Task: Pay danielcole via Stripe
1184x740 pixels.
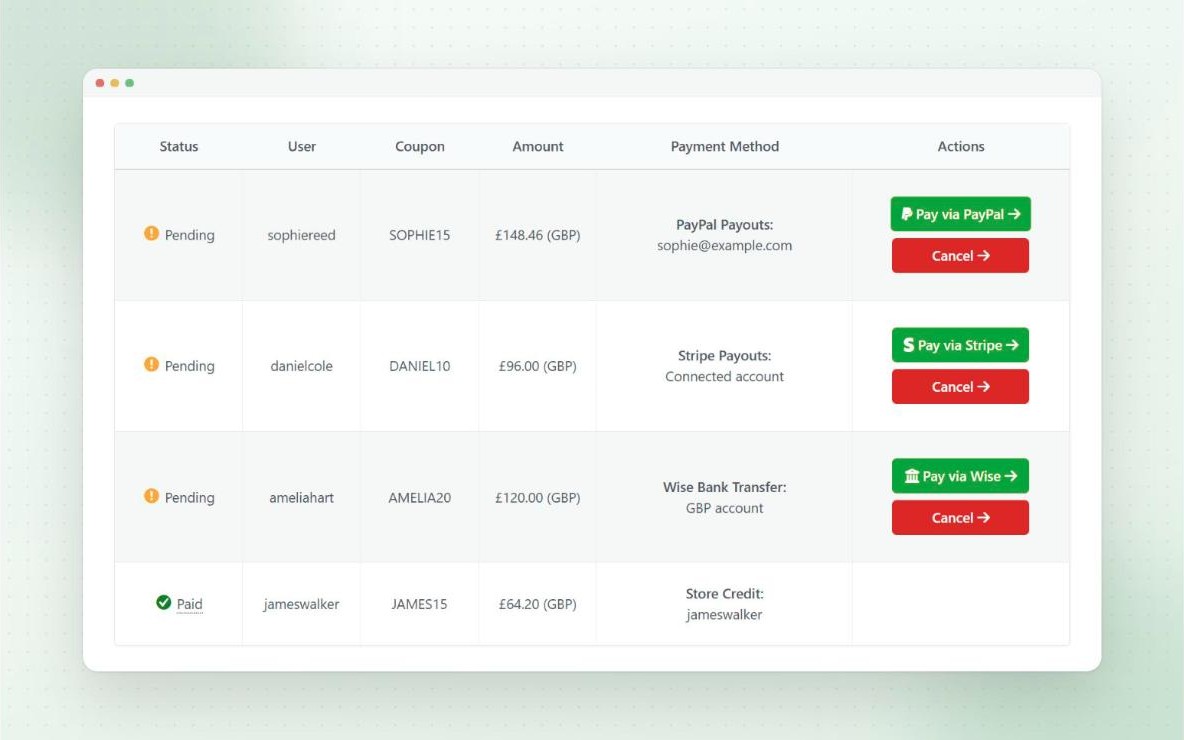Action: pos(960,345)
